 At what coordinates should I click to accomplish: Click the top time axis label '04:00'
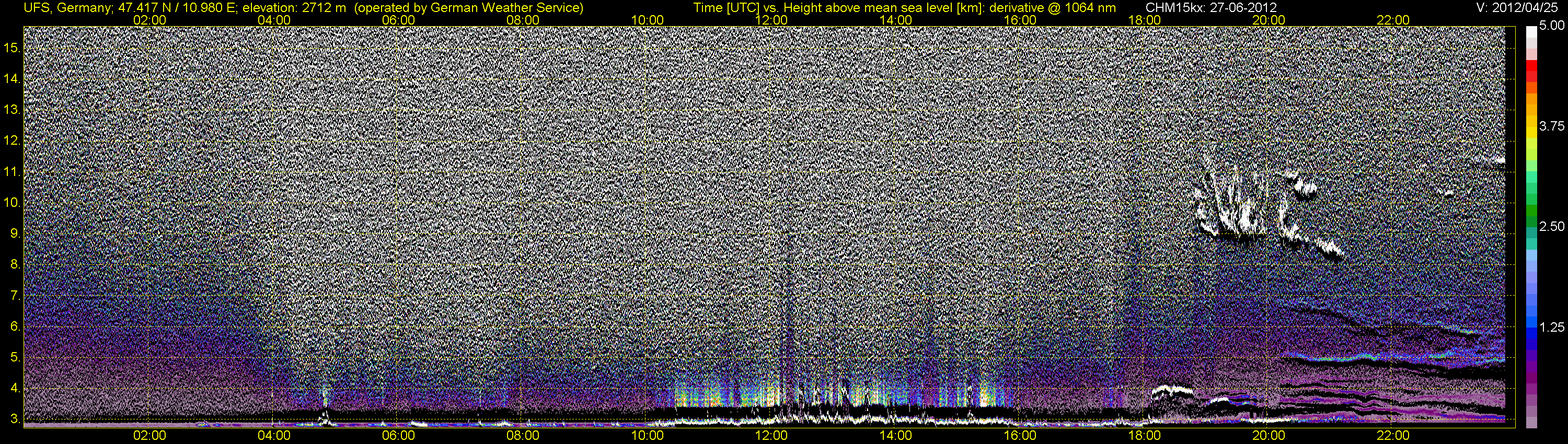pyautogui.click(x=274, y=20)
